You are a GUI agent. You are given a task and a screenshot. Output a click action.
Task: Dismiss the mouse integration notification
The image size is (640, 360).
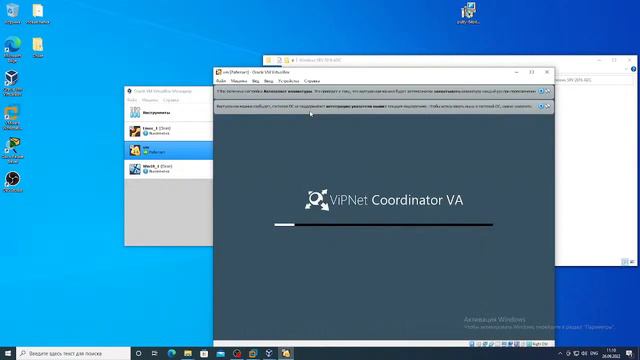coord(548,106)
